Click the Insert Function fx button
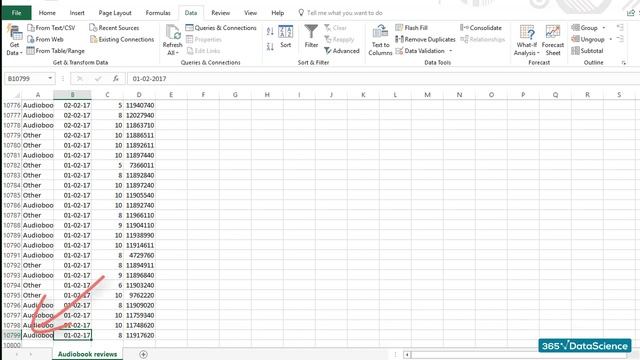 (x=116, y=78)
